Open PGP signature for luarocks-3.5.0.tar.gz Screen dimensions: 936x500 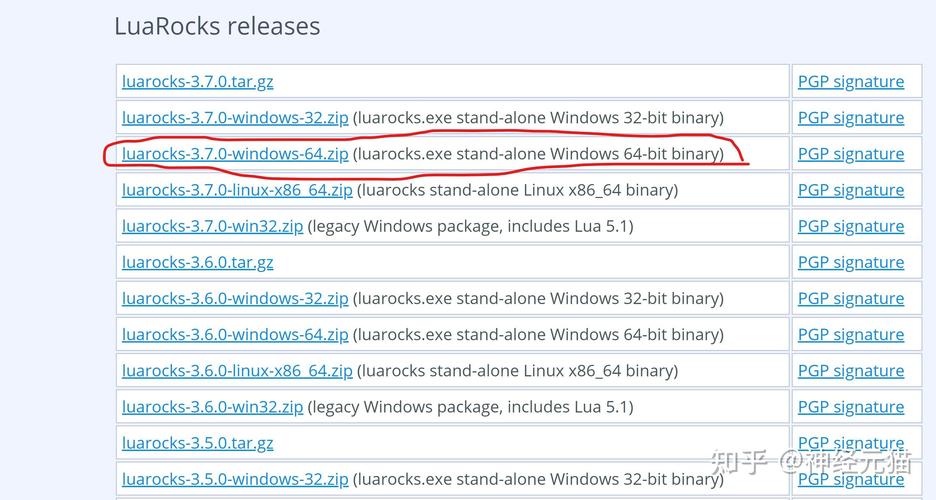click(851, 443)
